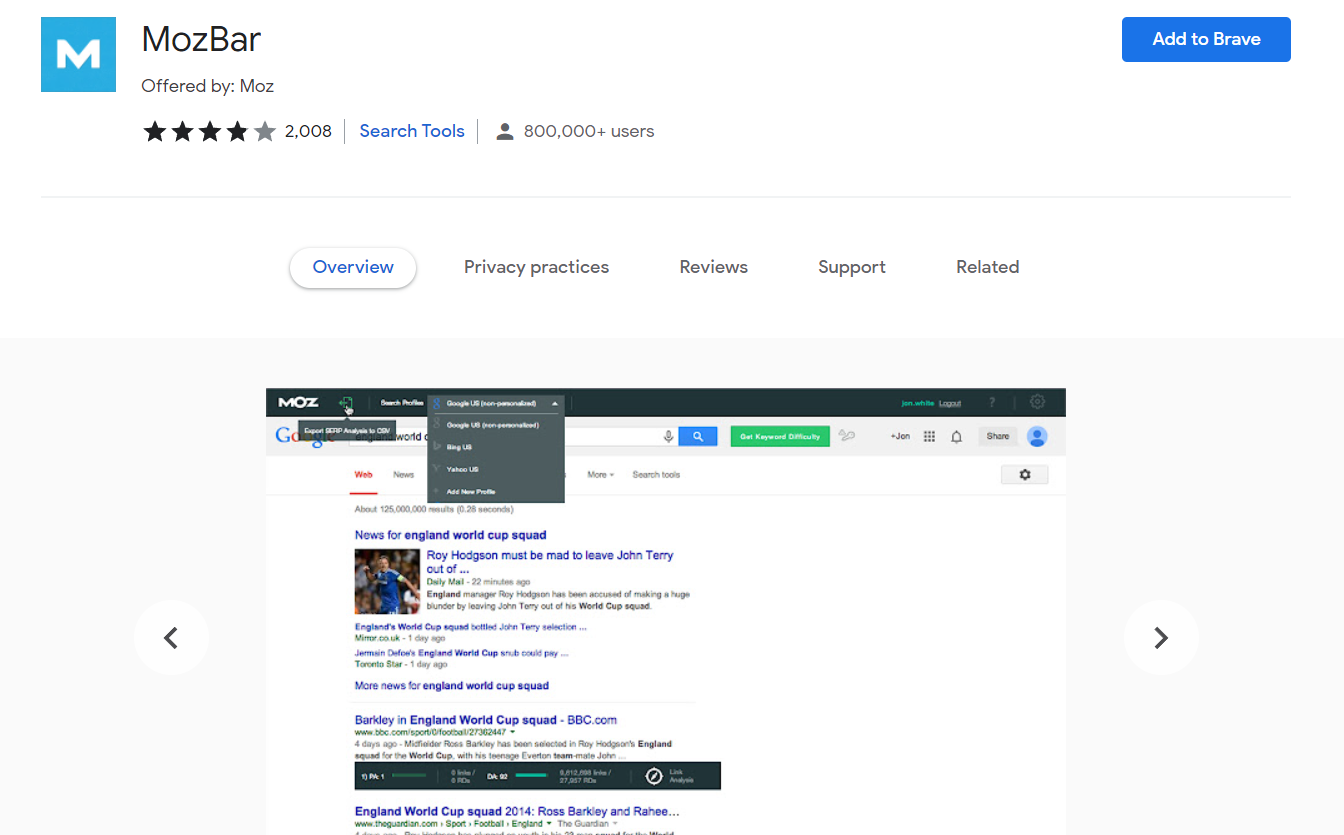This screenshot has width=1344, height=835.
Task: View the Related tab
Action: pos(987,267)
